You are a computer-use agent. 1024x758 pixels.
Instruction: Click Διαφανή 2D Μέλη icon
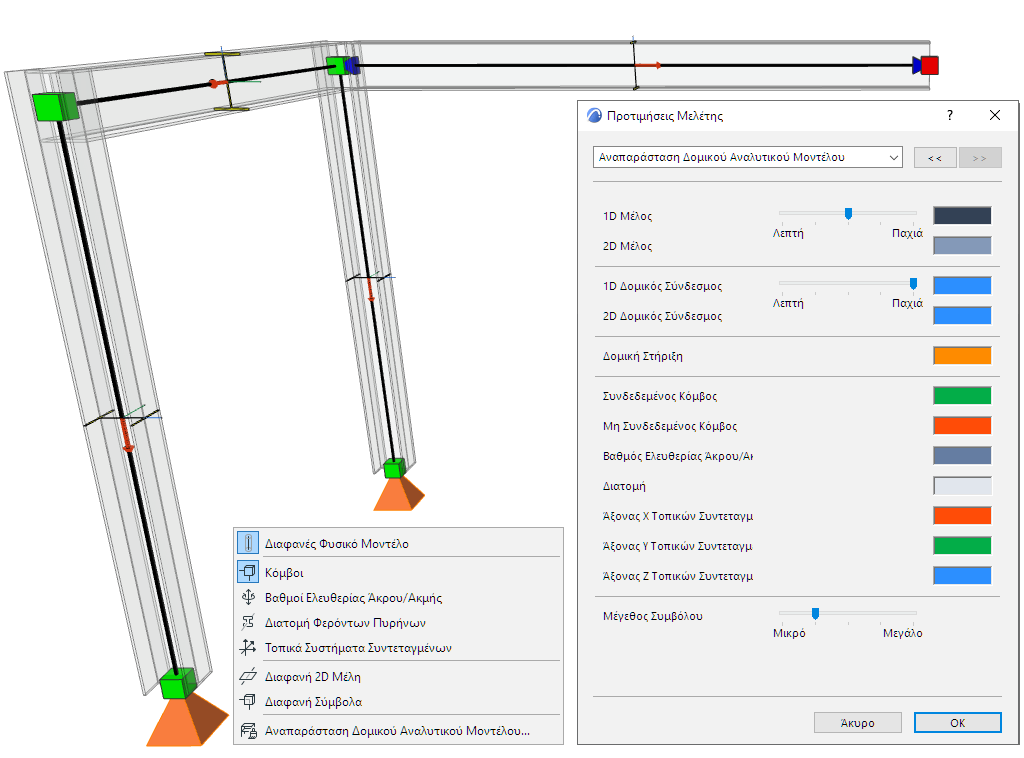tap(248, 676)
